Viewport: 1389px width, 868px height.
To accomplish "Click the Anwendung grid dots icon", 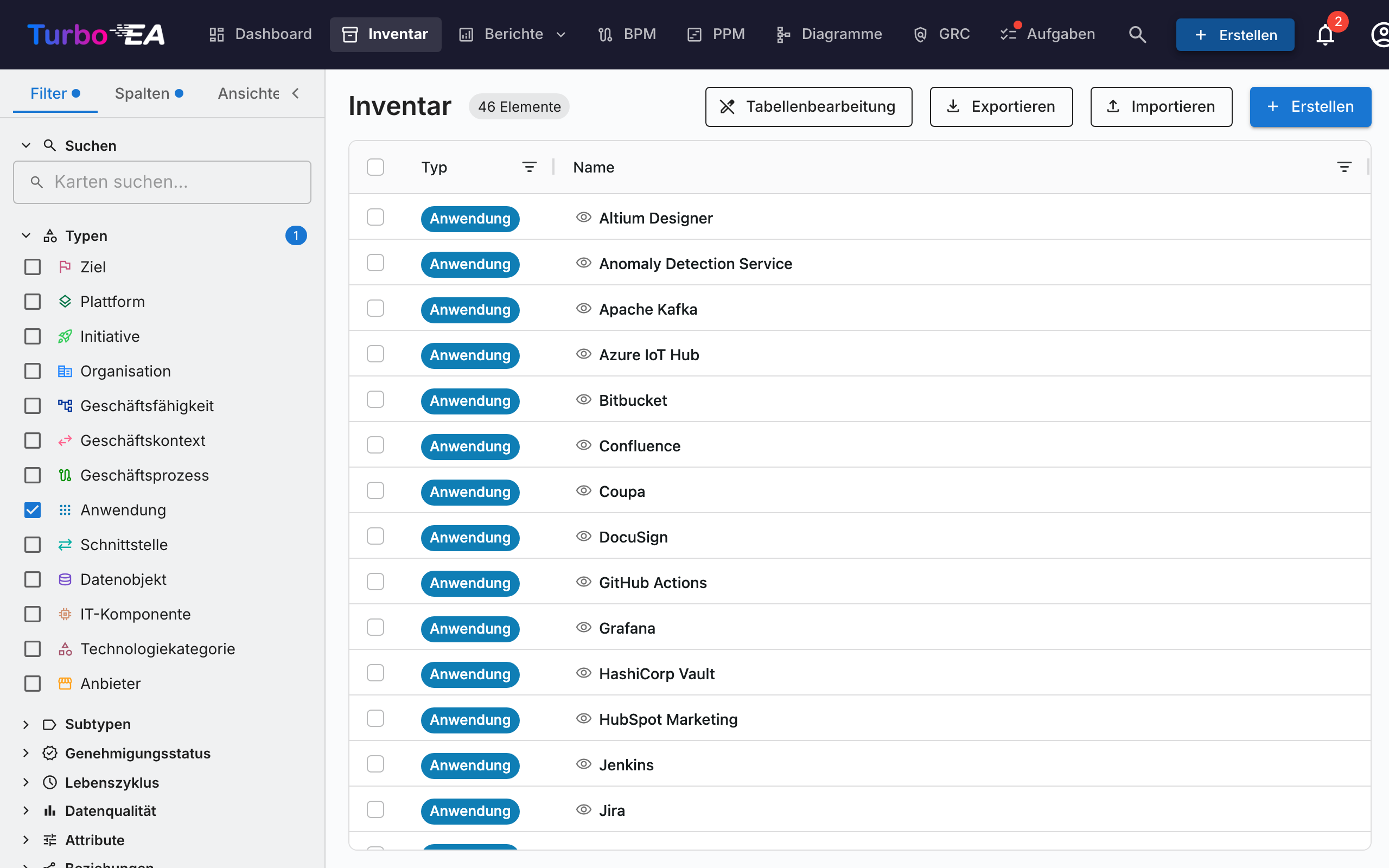I will [x=65, y=510].
